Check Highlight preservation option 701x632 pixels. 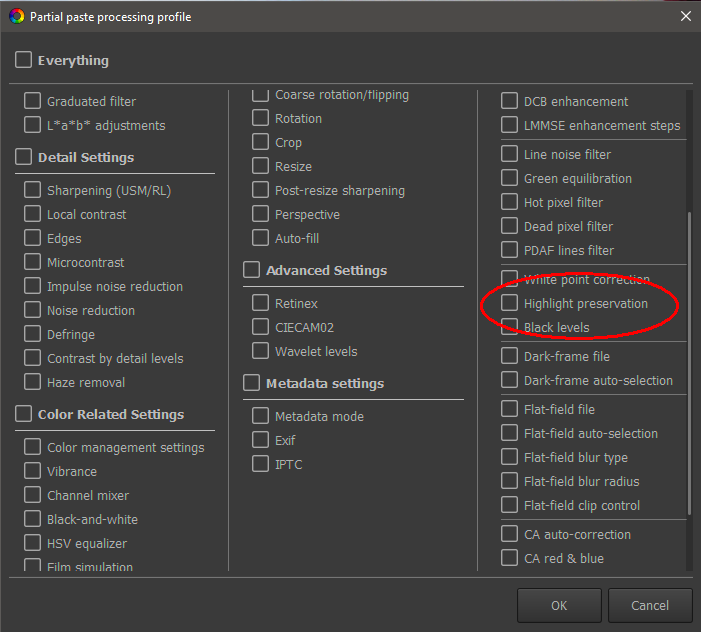[x=509, y=303]
